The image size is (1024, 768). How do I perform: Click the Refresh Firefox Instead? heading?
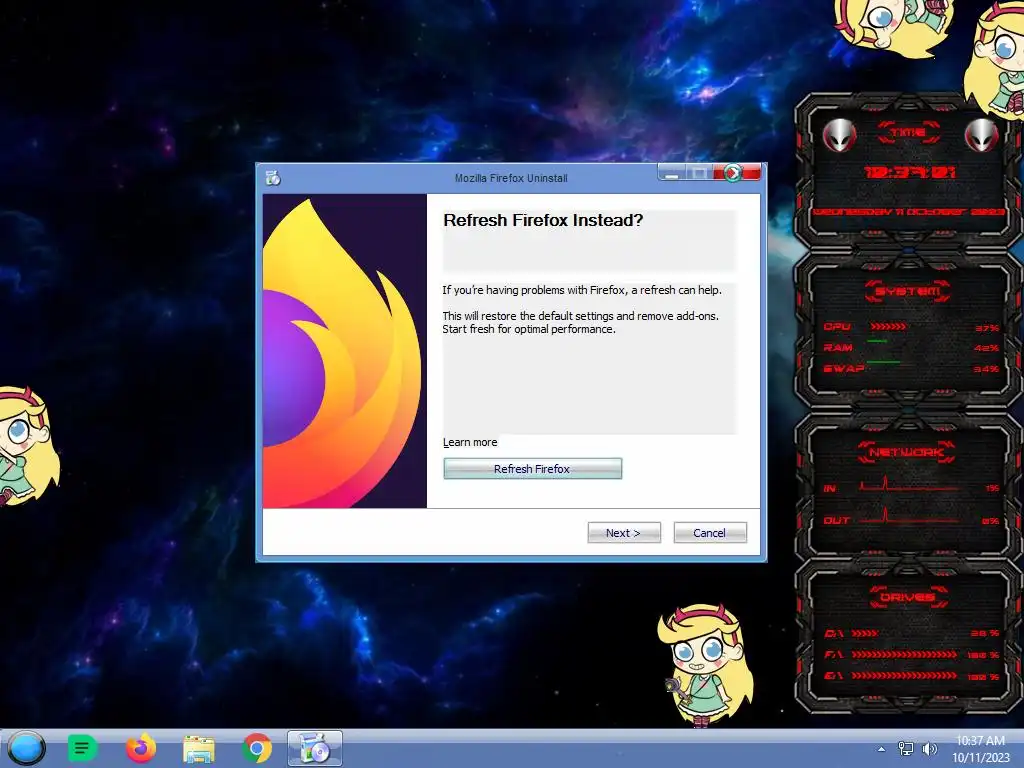point(543,220)
